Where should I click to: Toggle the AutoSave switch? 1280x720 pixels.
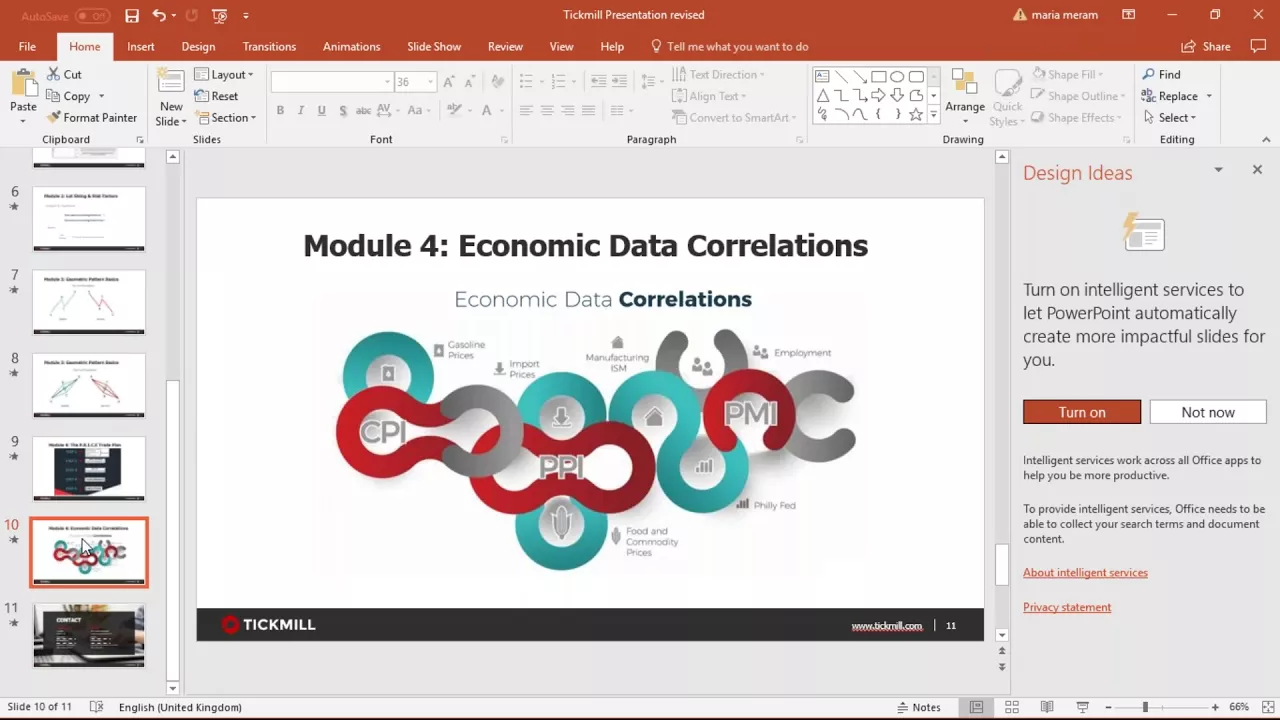(92, 16)
